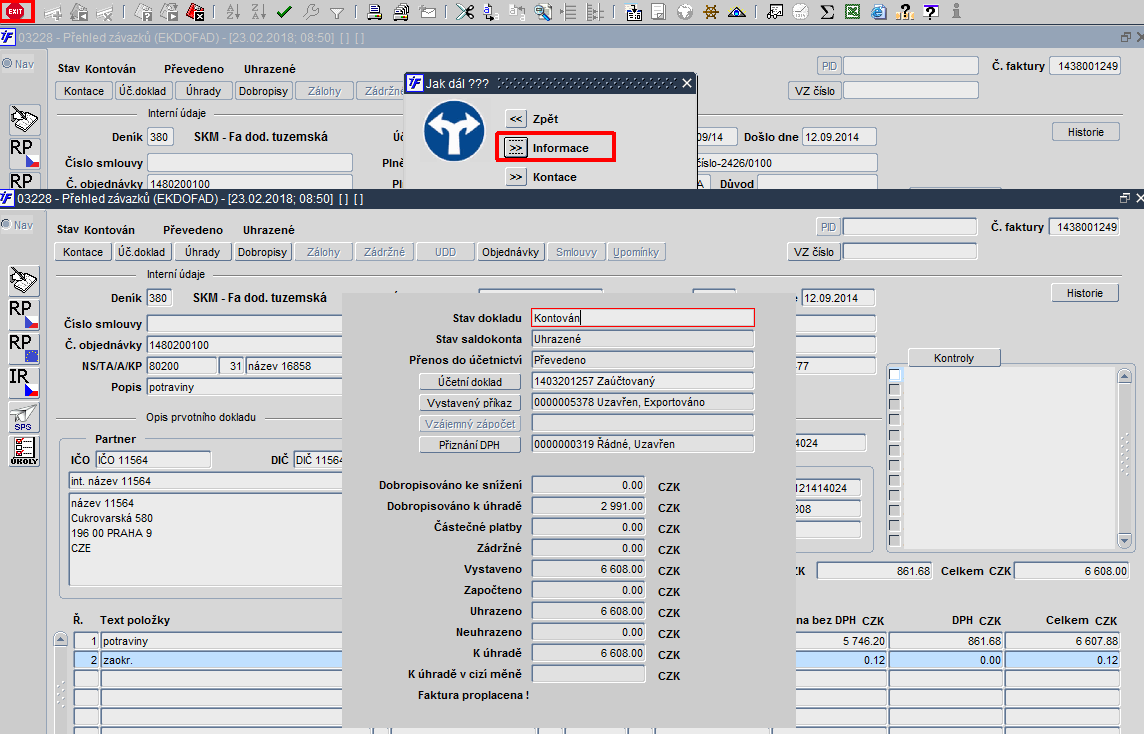Click the red delete-record icon
Screen dimensions: 1144x734
[195, 11]
